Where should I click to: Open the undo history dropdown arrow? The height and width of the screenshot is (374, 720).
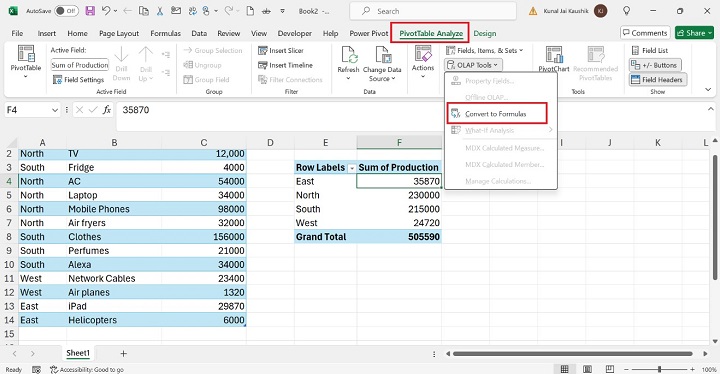115,11
